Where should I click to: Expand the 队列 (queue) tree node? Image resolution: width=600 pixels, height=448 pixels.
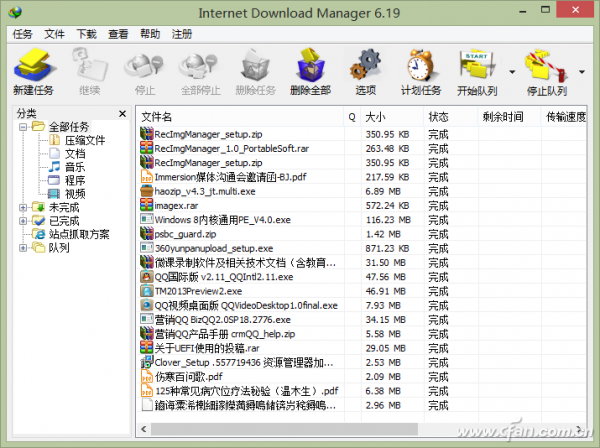pos(23,247)
